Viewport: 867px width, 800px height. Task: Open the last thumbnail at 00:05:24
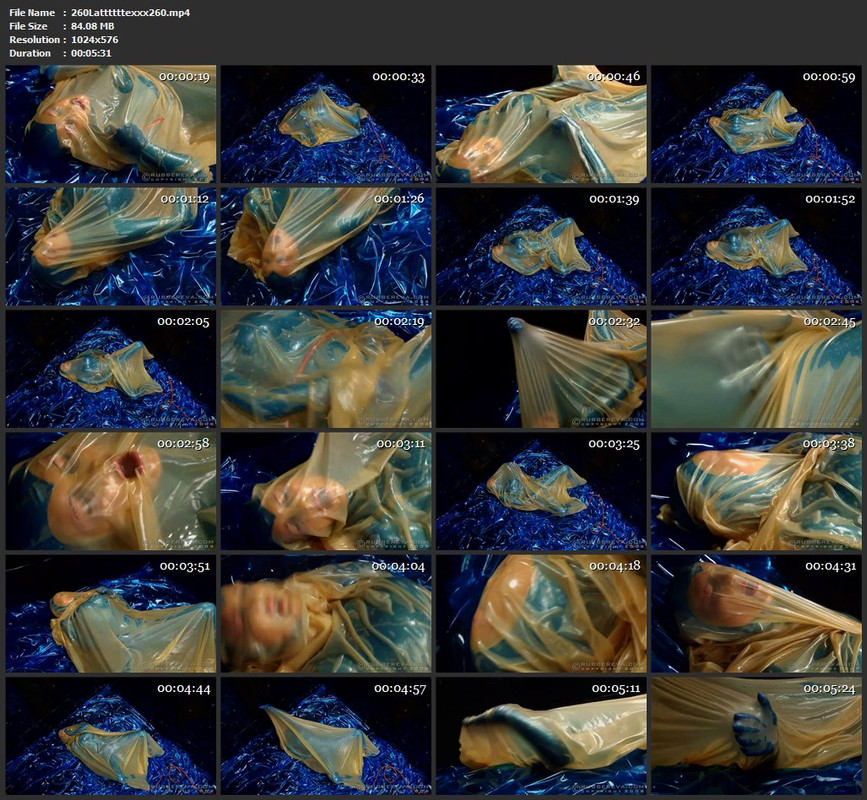[x=756, y=736]
